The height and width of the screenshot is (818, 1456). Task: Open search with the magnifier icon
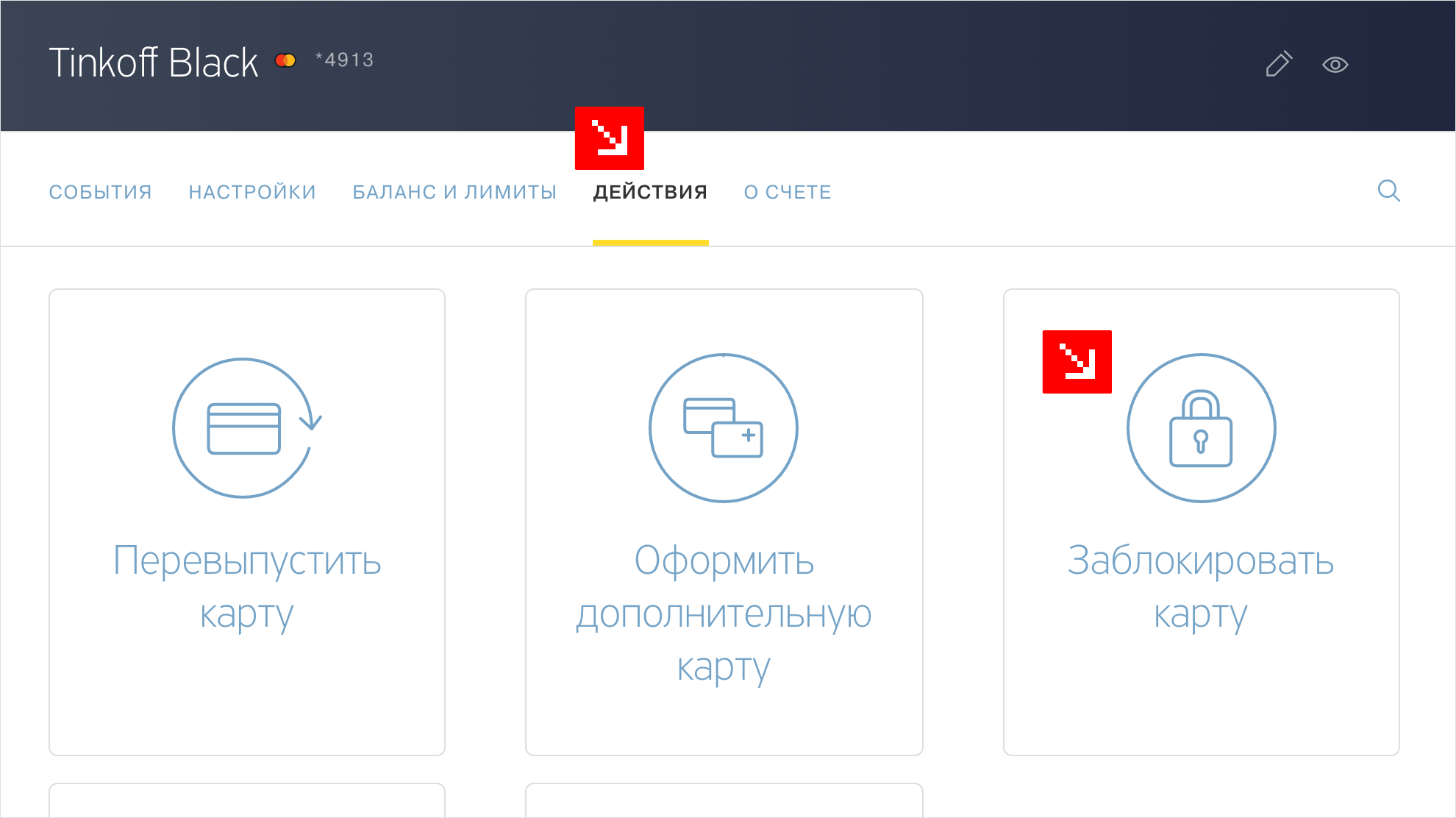[1388, 191]
